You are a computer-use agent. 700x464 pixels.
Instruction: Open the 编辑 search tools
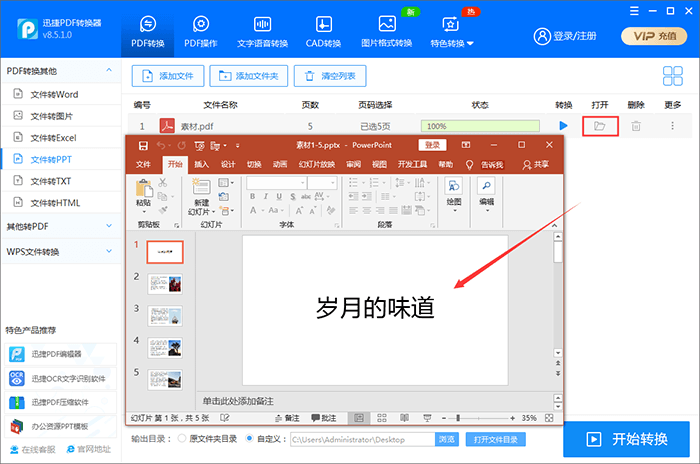(x=487, y=195)
